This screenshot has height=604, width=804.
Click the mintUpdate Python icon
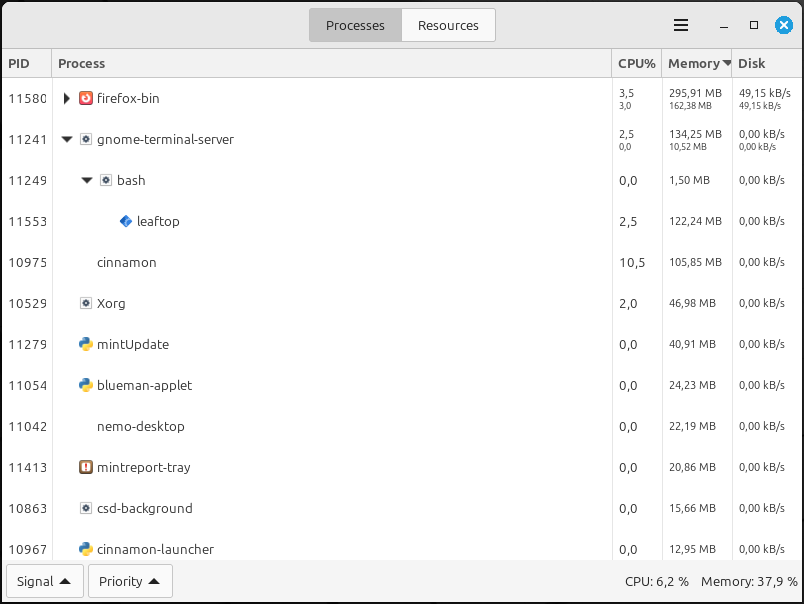86,344
